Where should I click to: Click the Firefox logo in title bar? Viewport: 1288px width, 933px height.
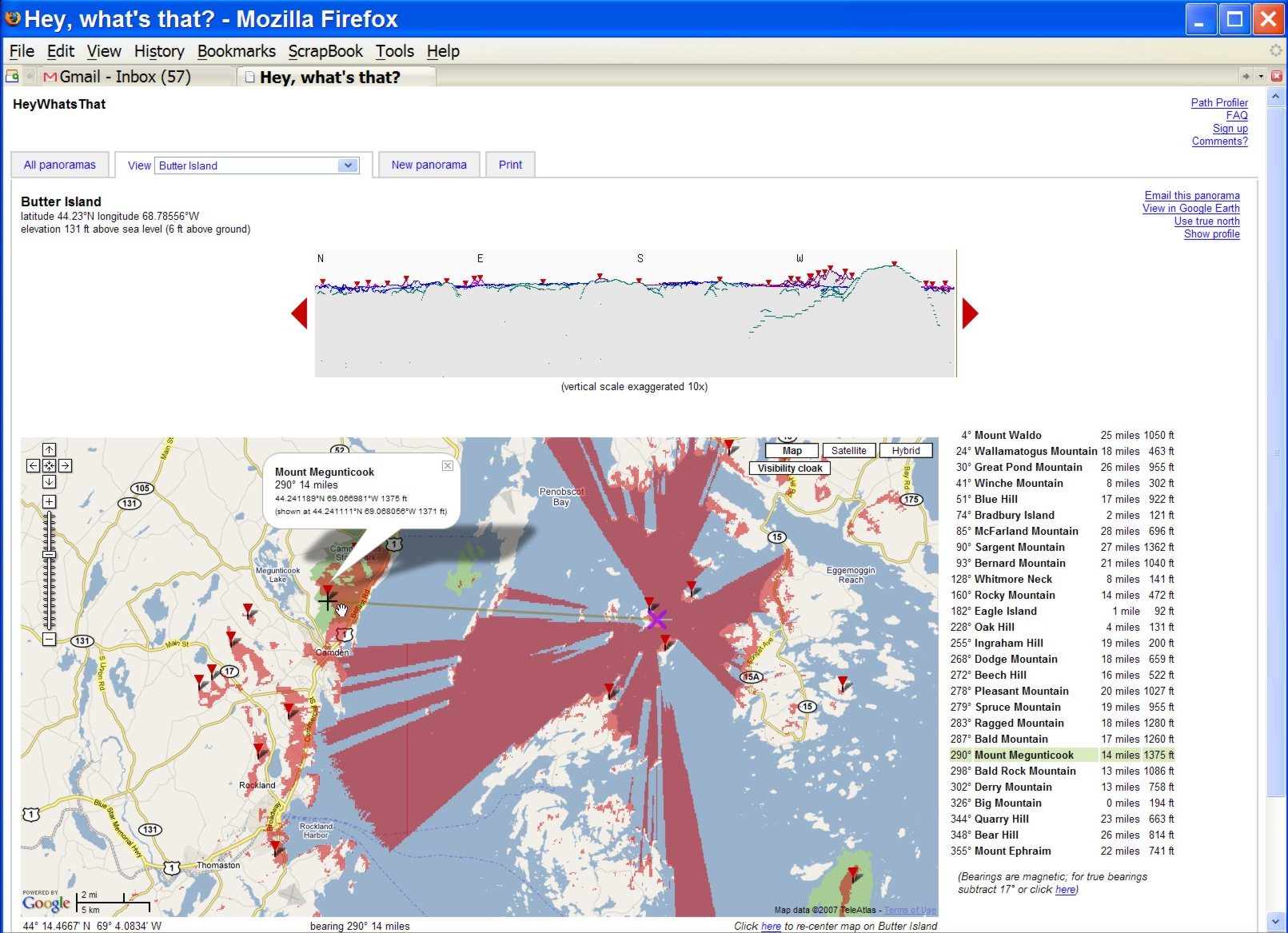click(x=13, y=18)
